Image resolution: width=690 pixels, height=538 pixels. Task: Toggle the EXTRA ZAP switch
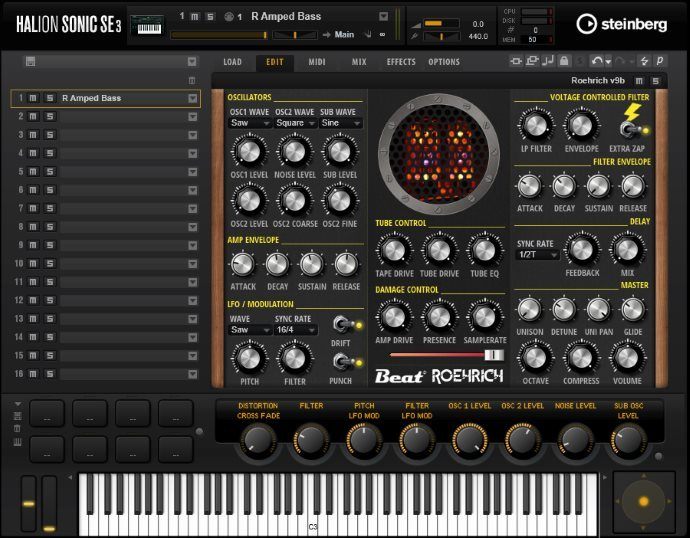(x=630, y=130)
